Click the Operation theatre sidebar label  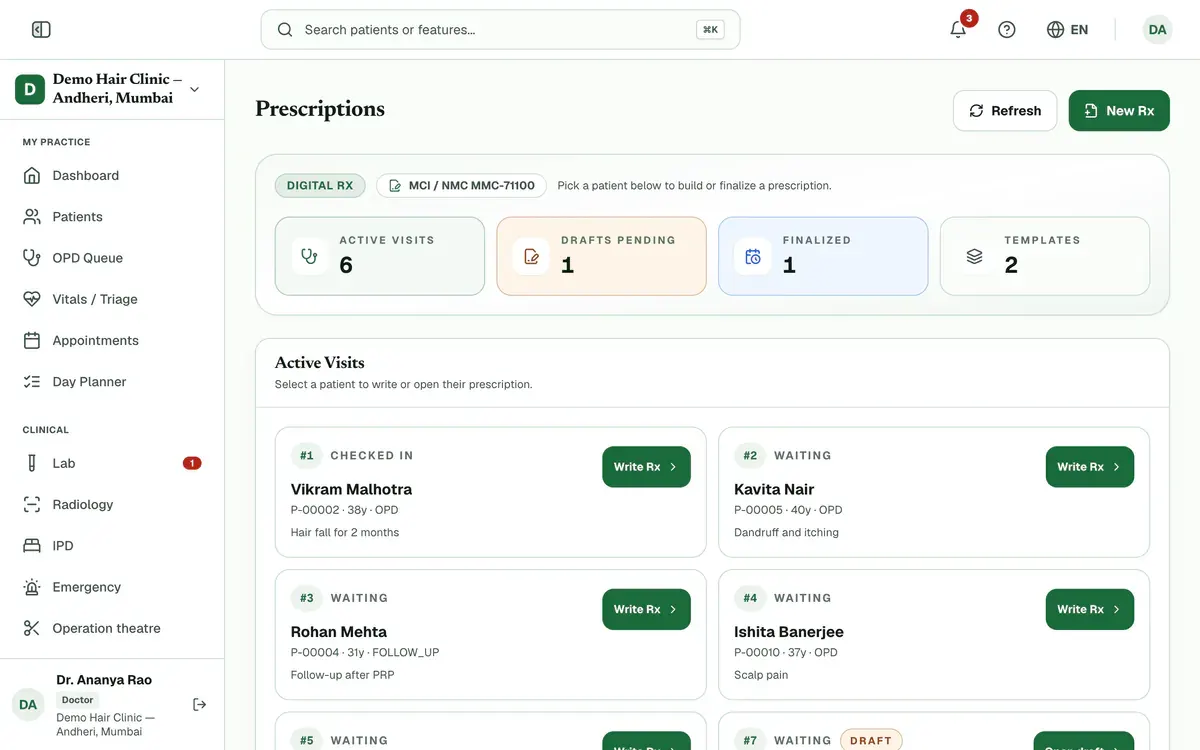click(107, 629)
